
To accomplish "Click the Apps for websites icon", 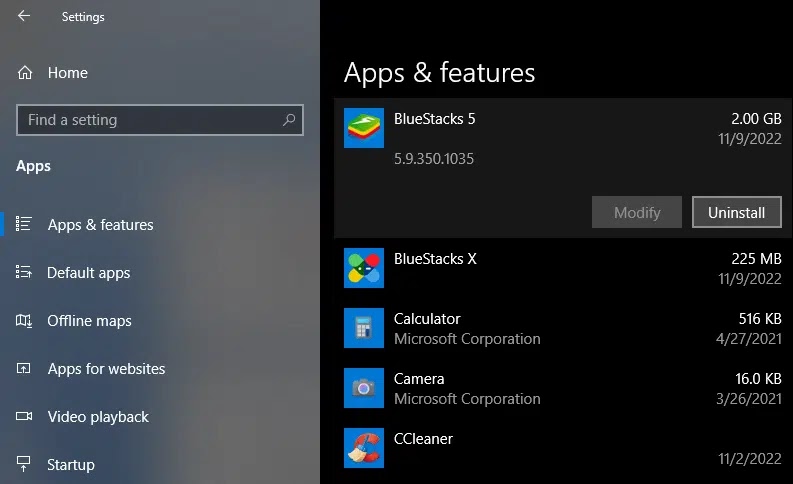I will [x=24, y=368].
